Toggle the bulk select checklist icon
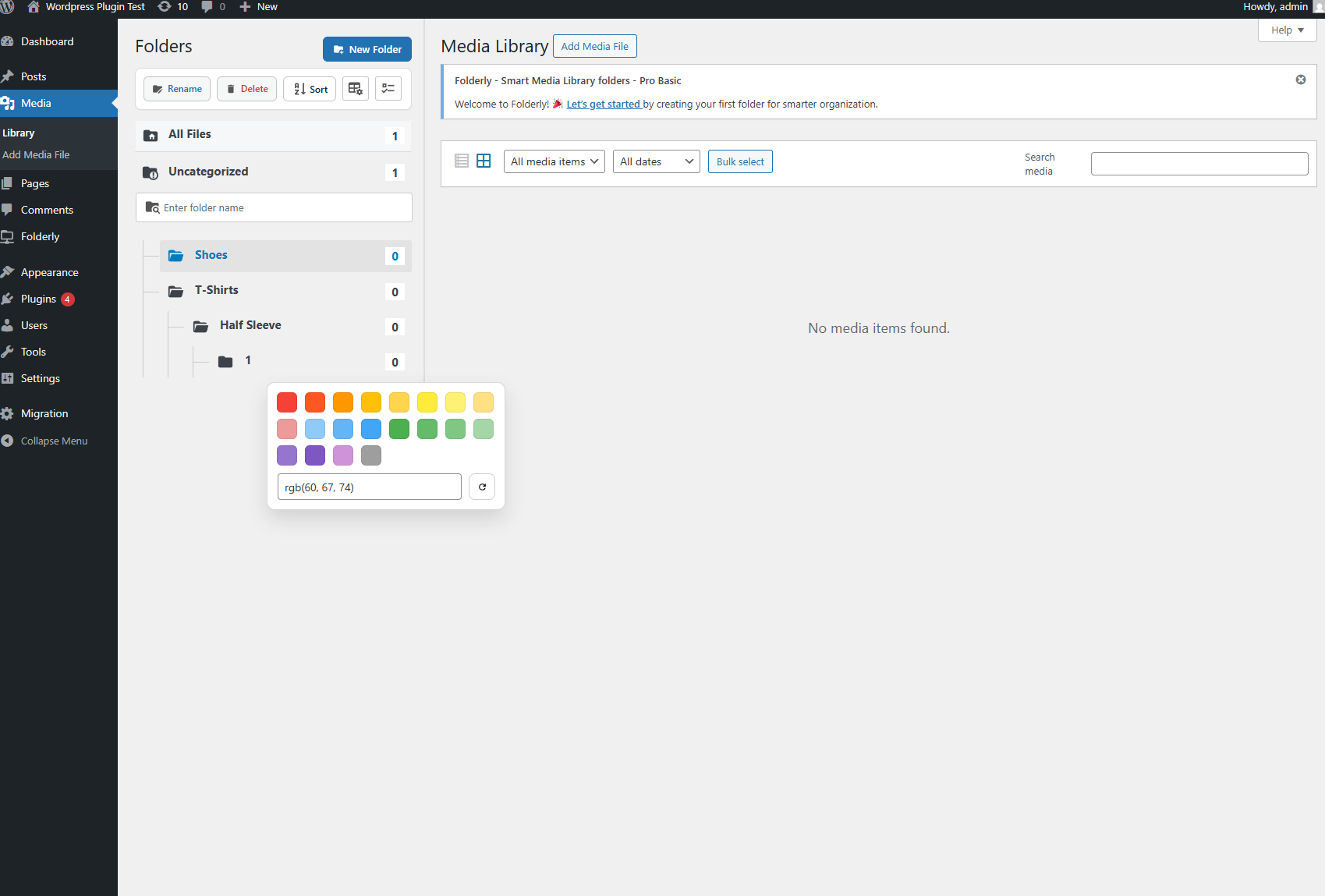 [388, 89]
